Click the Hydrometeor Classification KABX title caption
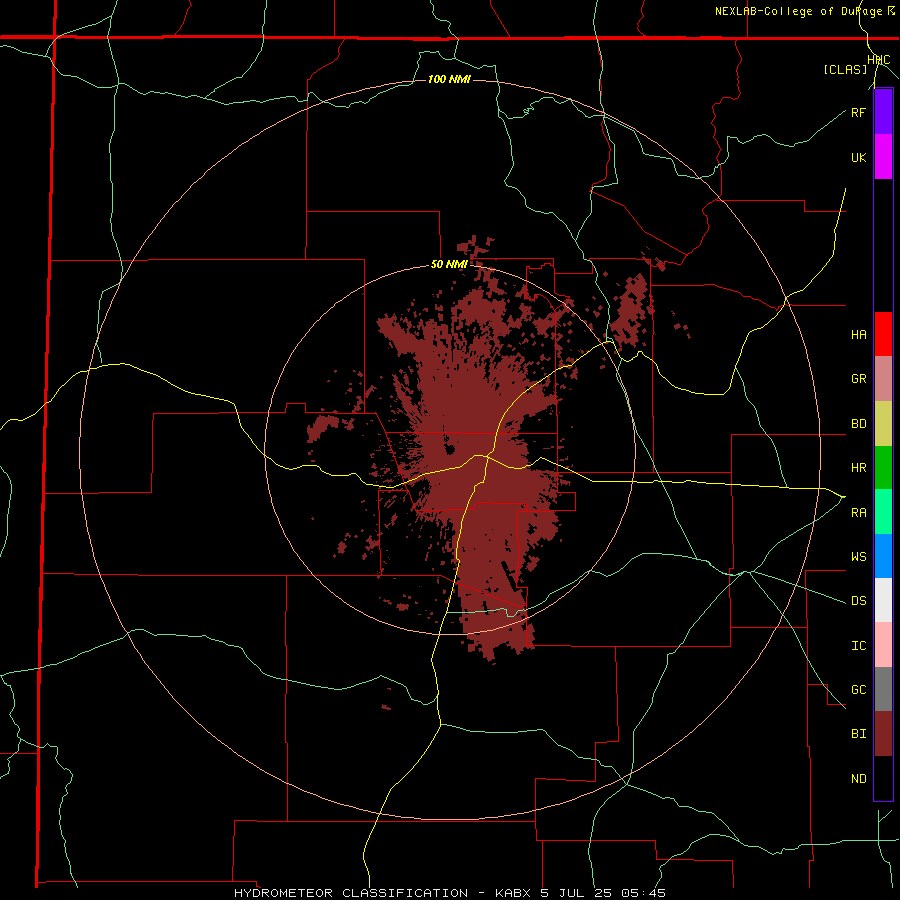 tap(450, 893)
